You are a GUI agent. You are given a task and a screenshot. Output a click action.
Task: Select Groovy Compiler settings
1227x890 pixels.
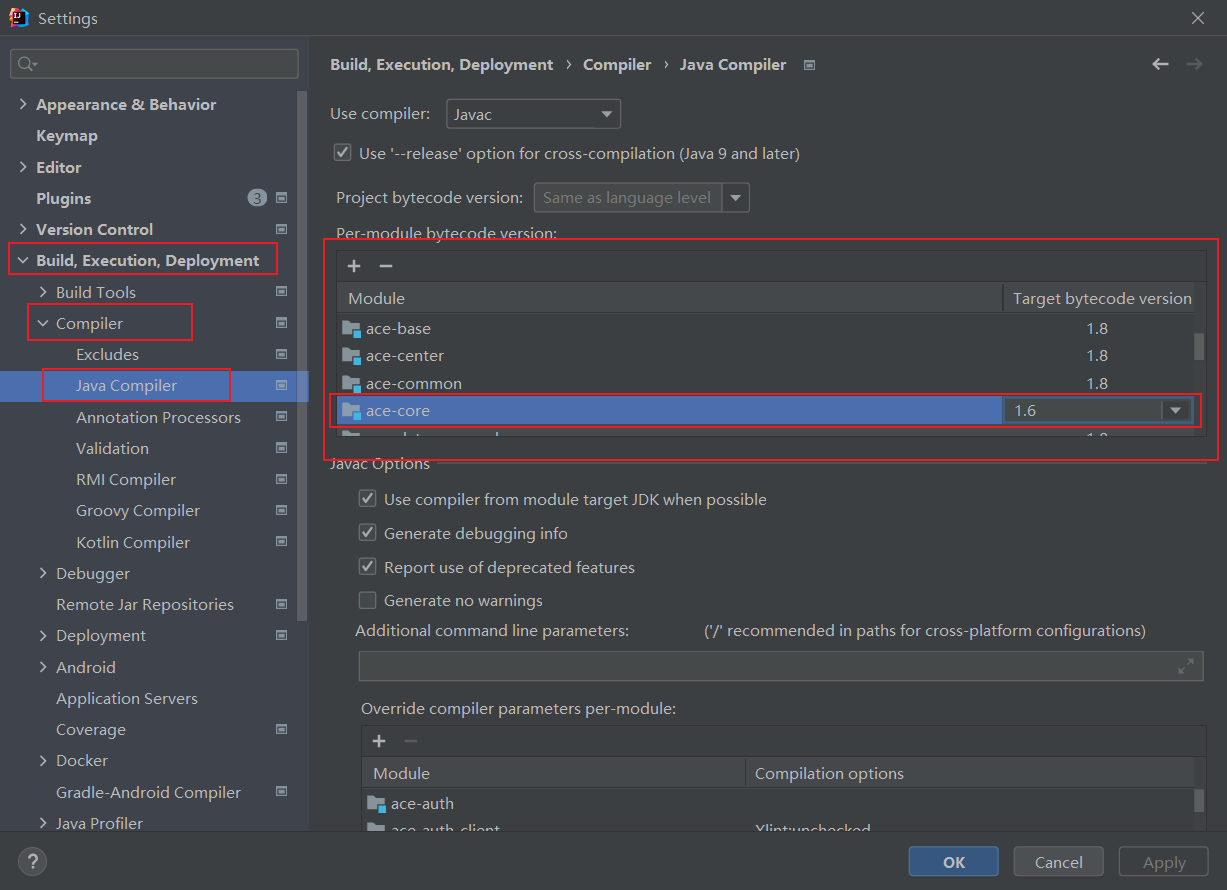[138, 510]
